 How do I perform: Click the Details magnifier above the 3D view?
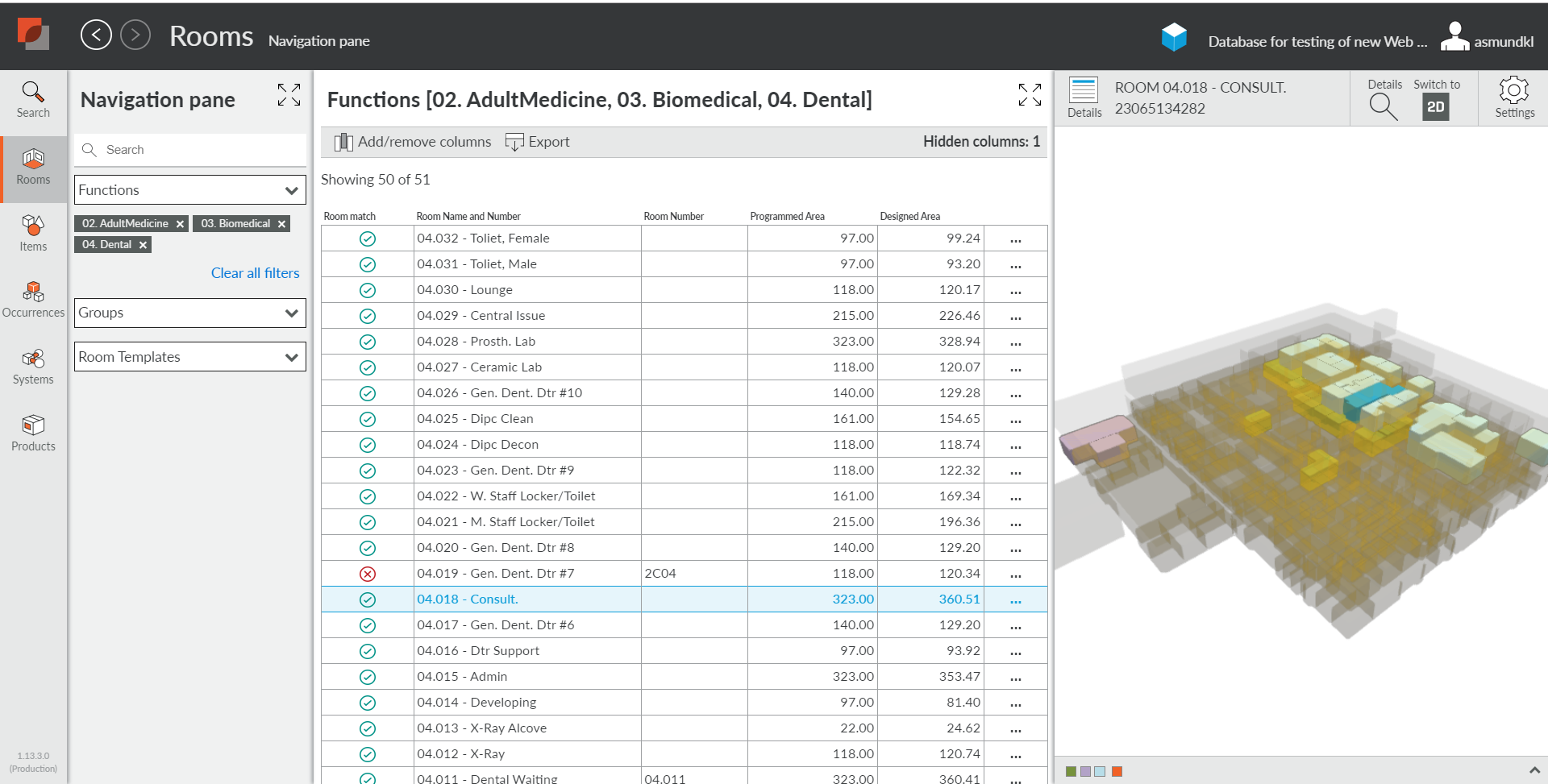1382,105
